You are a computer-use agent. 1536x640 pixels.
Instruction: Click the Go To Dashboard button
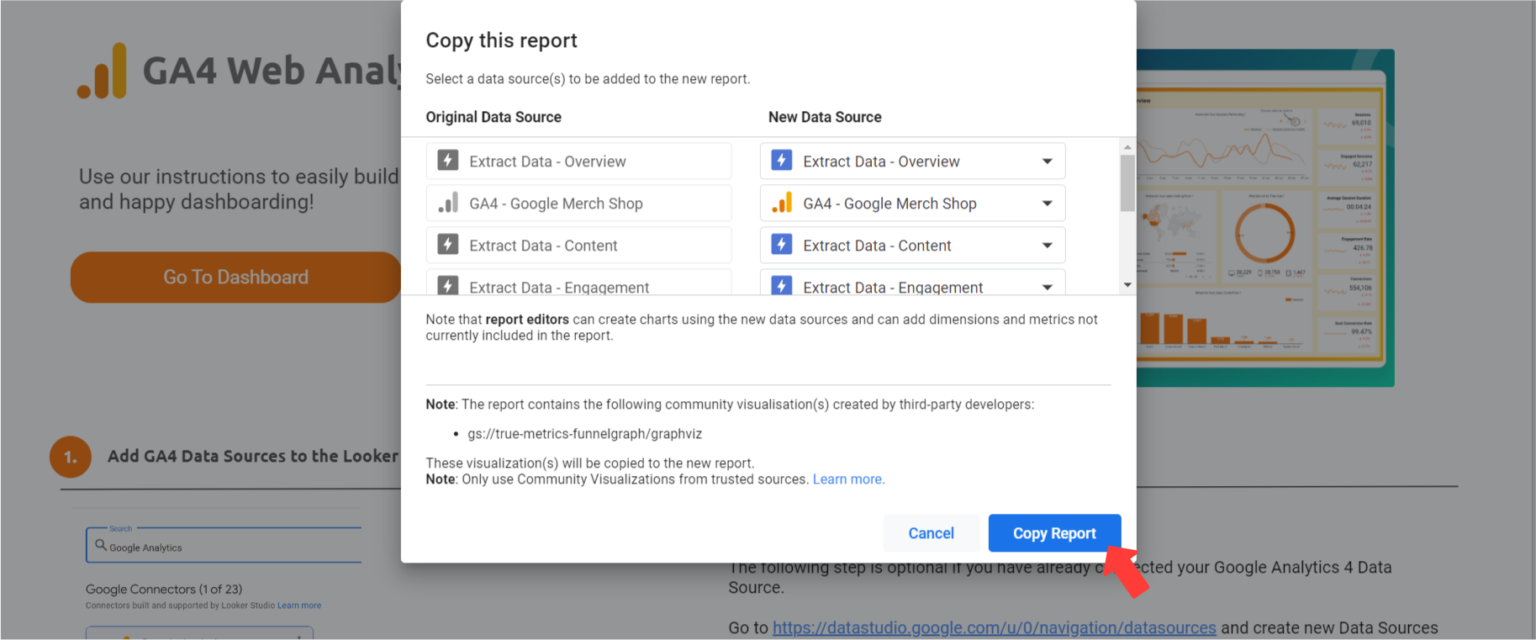[x=236, y=277]
